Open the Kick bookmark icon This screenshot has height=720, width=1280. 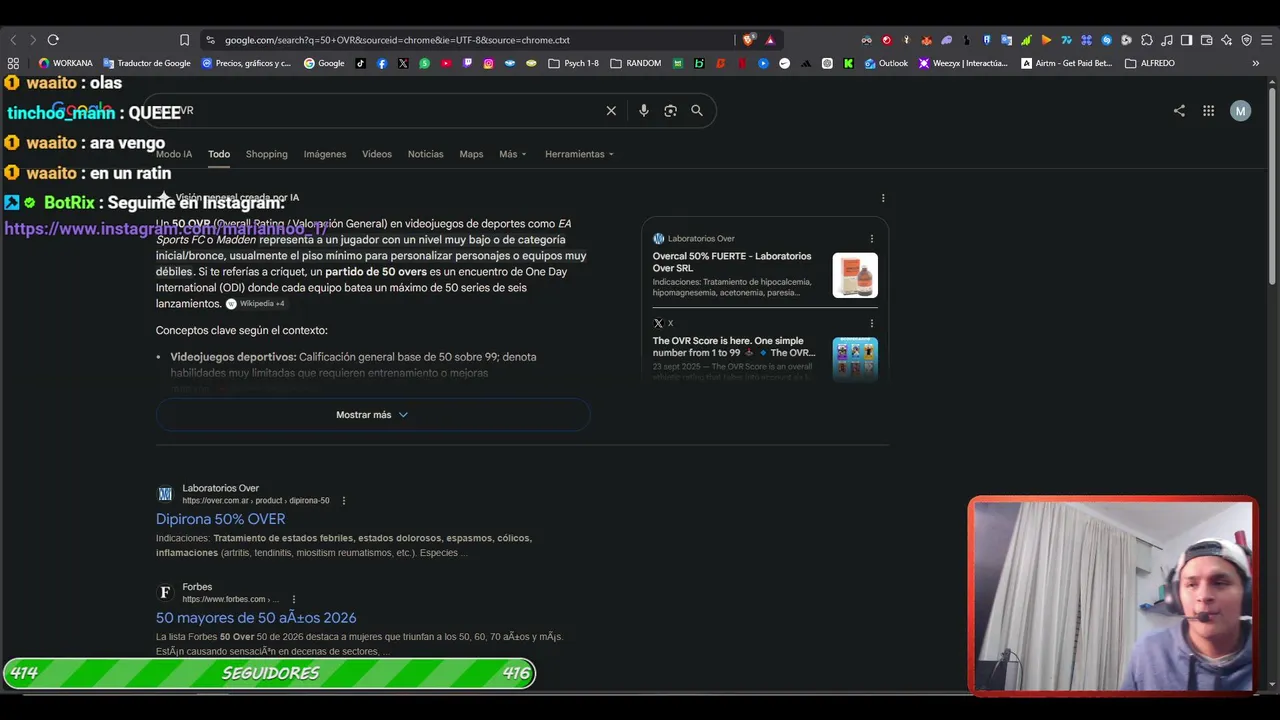pyautogui.click(x=848, y=63)
